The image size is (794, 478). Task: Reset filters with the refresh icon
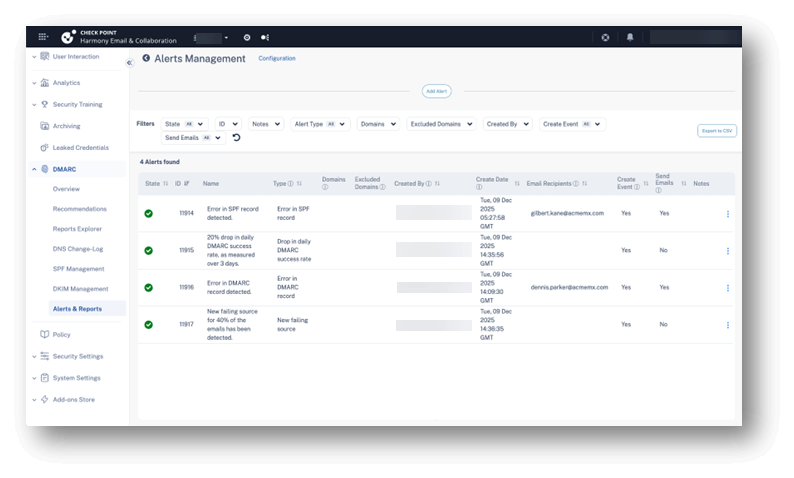[x=236, y=137]
